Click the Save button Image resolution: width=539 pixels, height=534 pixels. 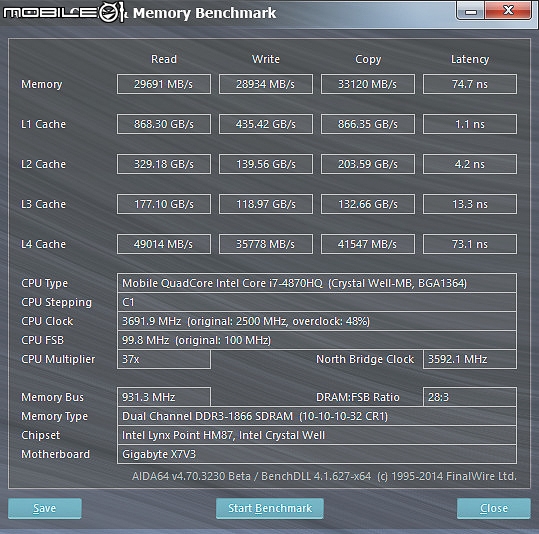(x=45, y=508)
